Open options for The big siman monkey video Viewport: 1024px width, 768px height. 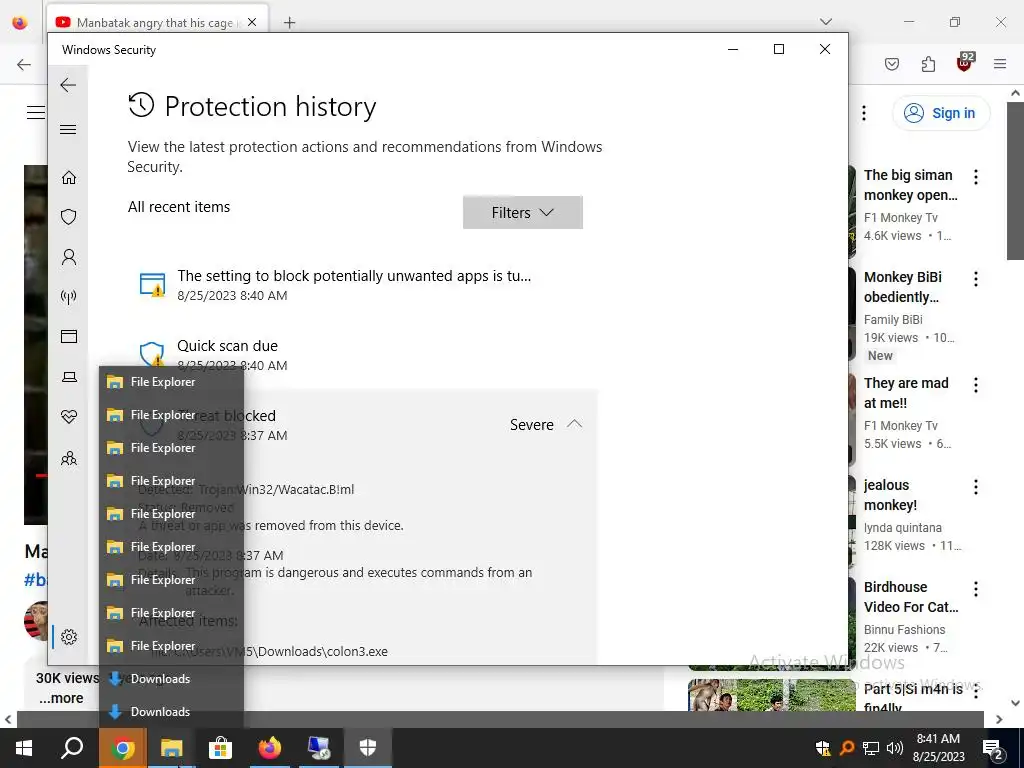pos(976,177)
